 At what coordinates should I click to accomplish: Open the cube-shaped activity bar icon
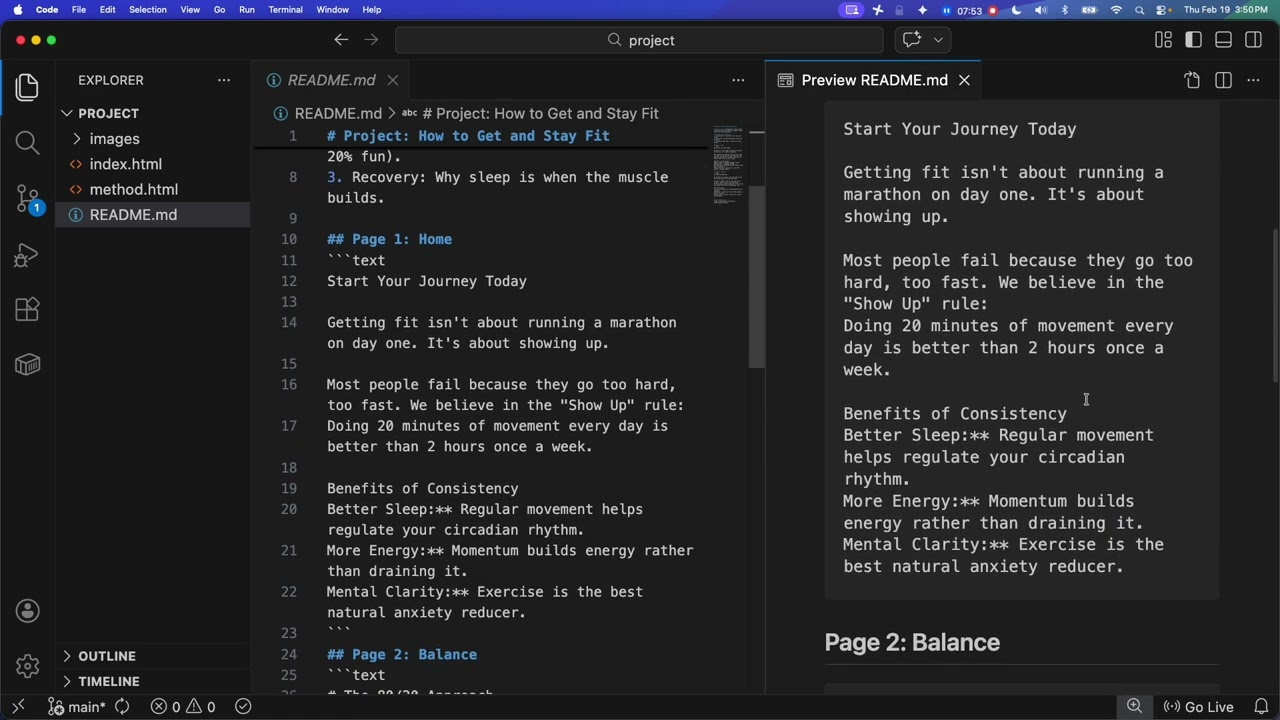(27, 365)
